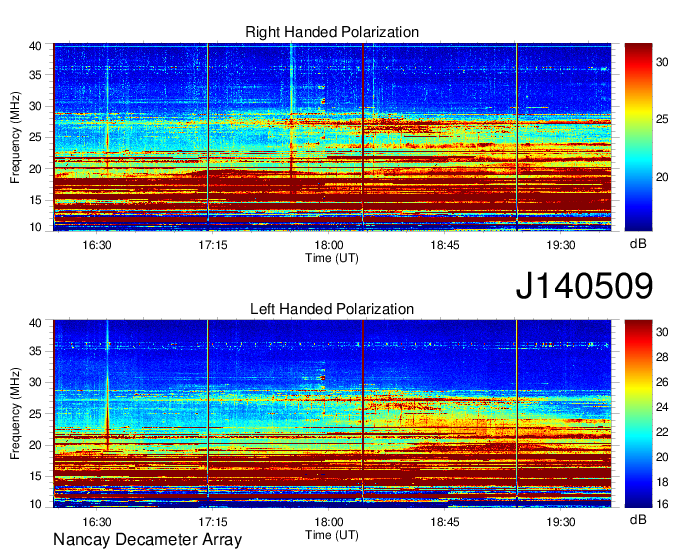Click the 15 MHz tick on lower plot
The image size is (680, 552).
(x=35, y=476)
